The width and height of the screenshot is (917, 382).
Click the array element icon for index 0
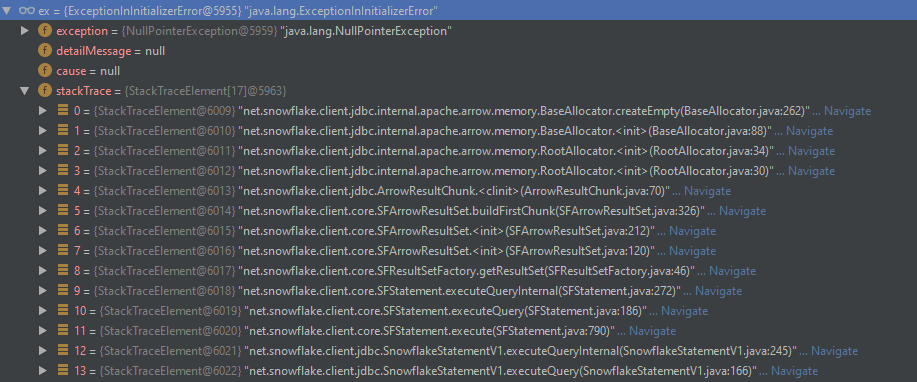[63, 111]
